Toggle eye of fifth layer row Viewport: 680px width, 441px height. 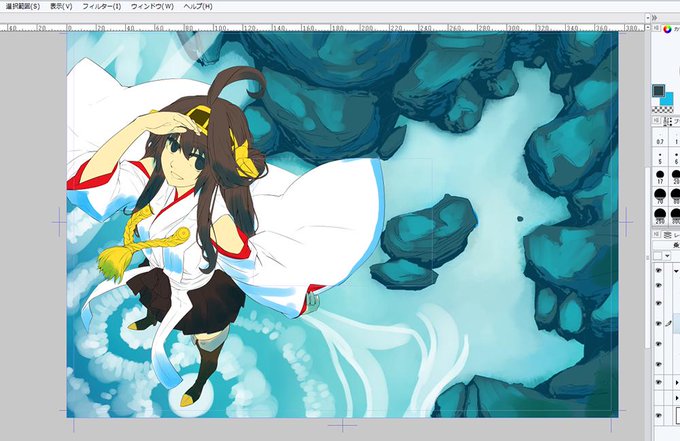pyautogui.click(x=659, y=344)
